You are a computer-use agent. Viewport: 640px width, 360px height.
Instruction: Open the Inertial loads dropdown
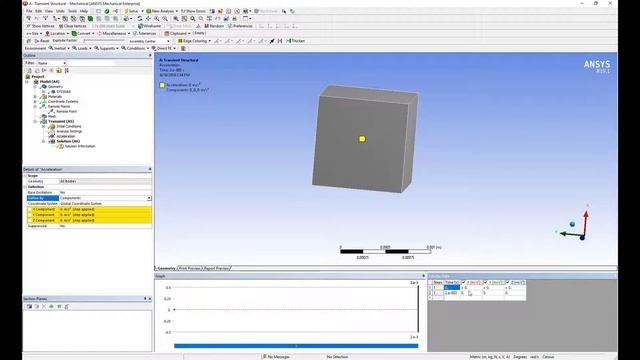[59, 48]
